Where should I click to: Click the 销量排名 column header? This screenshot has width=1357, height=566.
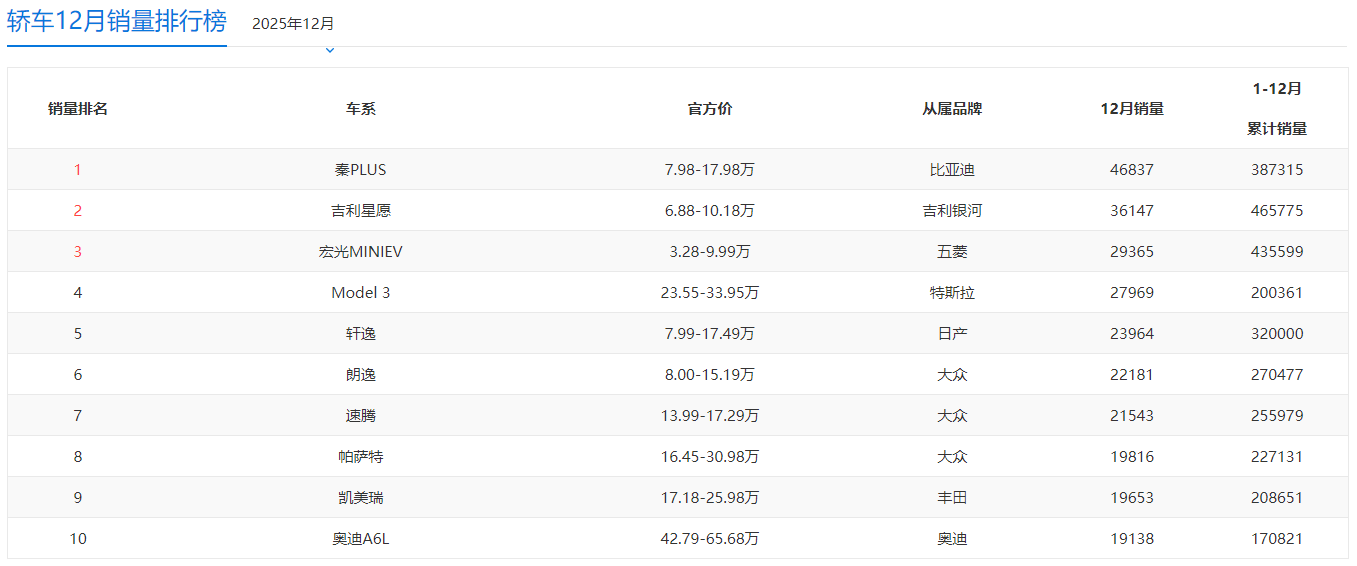point(78,109)
